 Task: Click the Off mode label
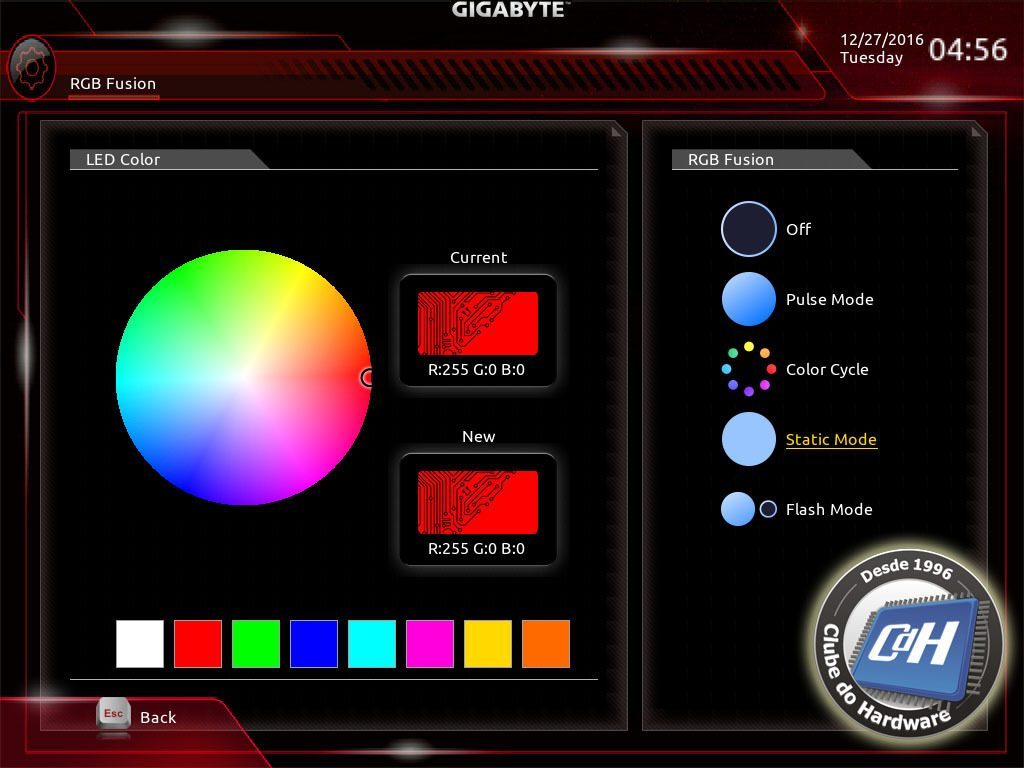(798, 229)
